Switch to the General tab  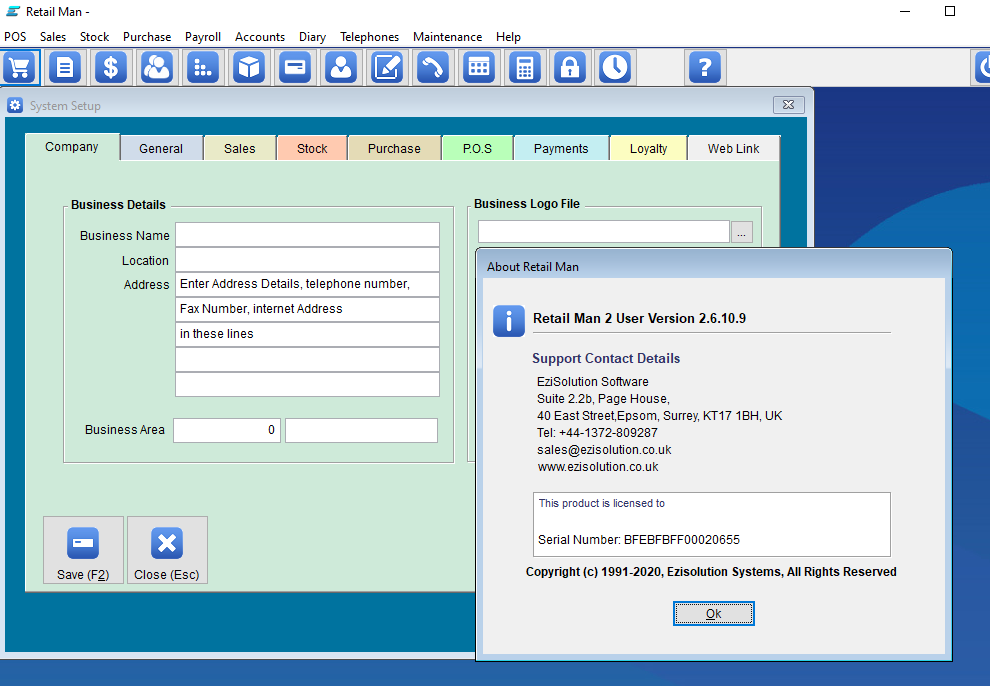click(x=161, y=148)
